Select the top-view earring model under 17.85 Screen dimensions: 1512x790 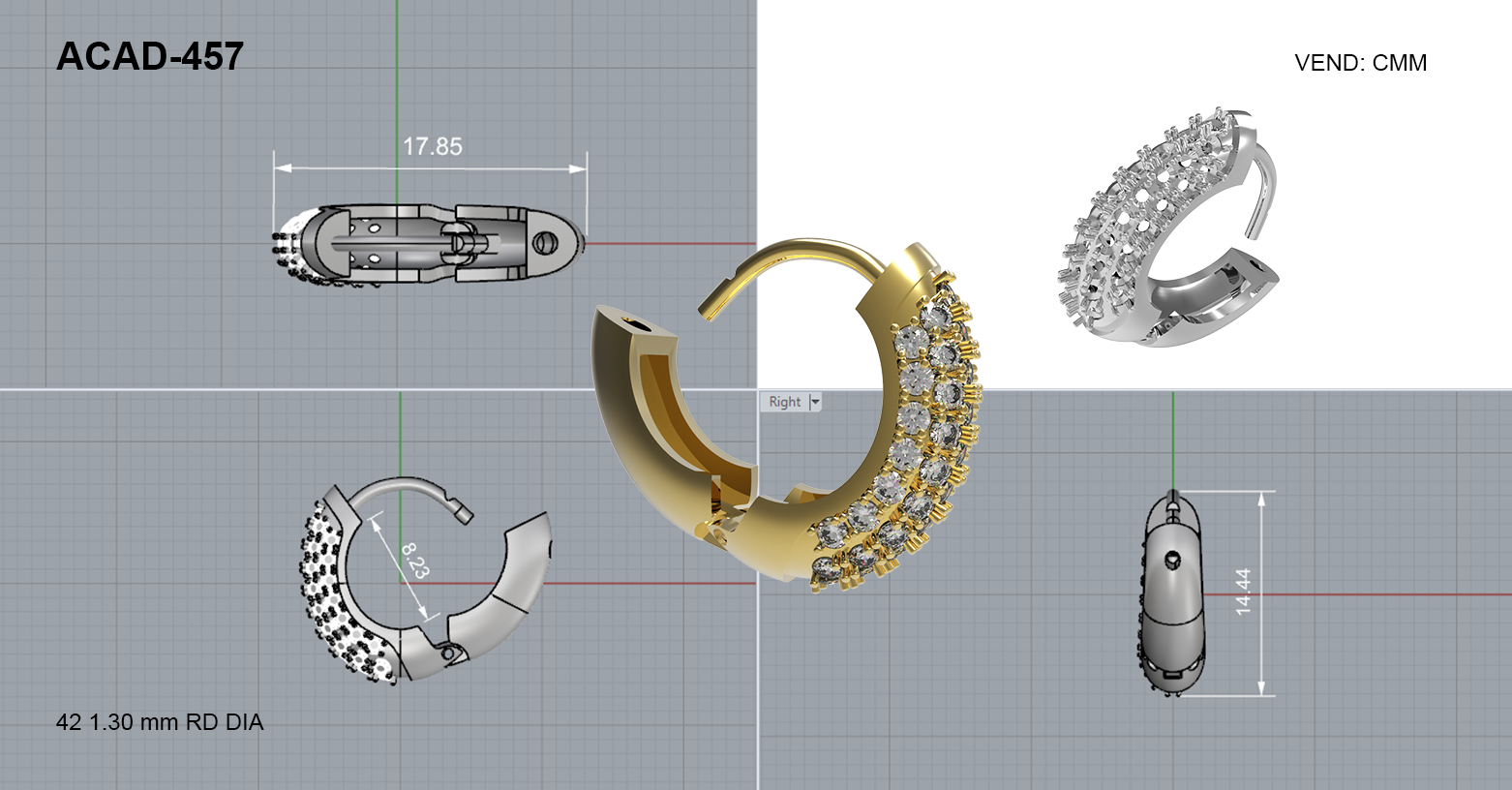tap(428, 245)
